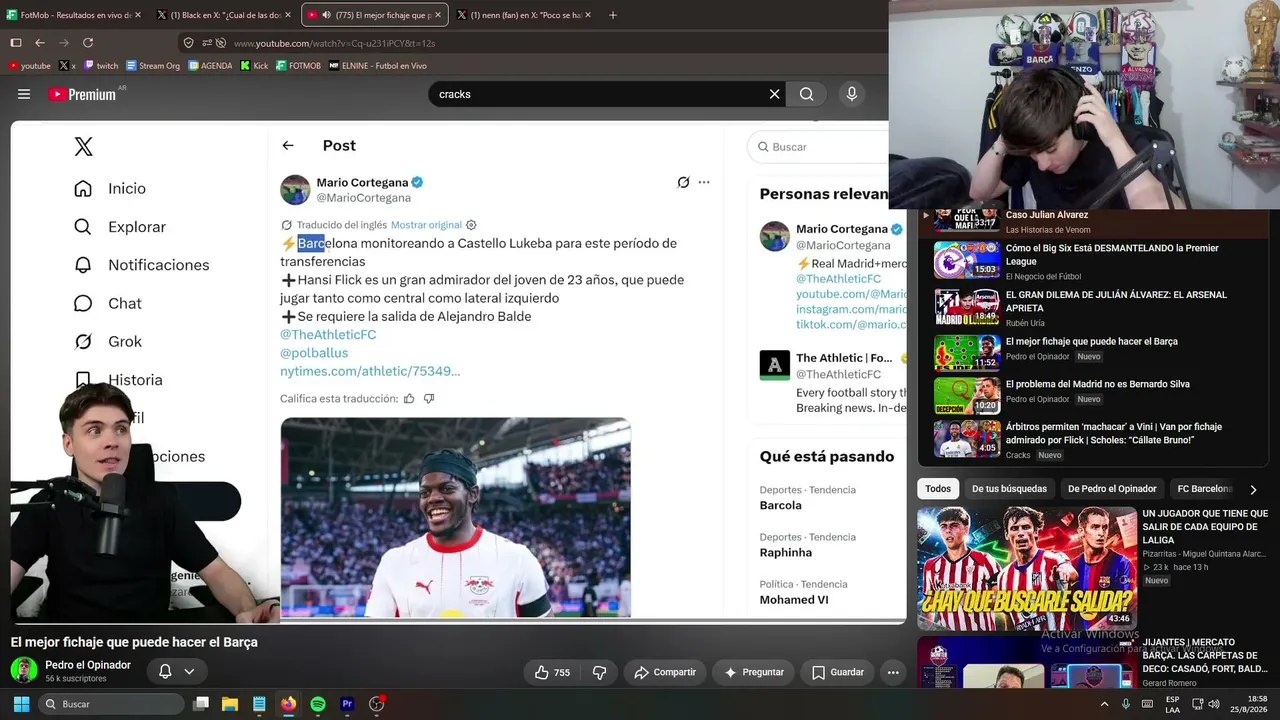Reload the current page
The image size is (1280, 720).
point(88,43)
